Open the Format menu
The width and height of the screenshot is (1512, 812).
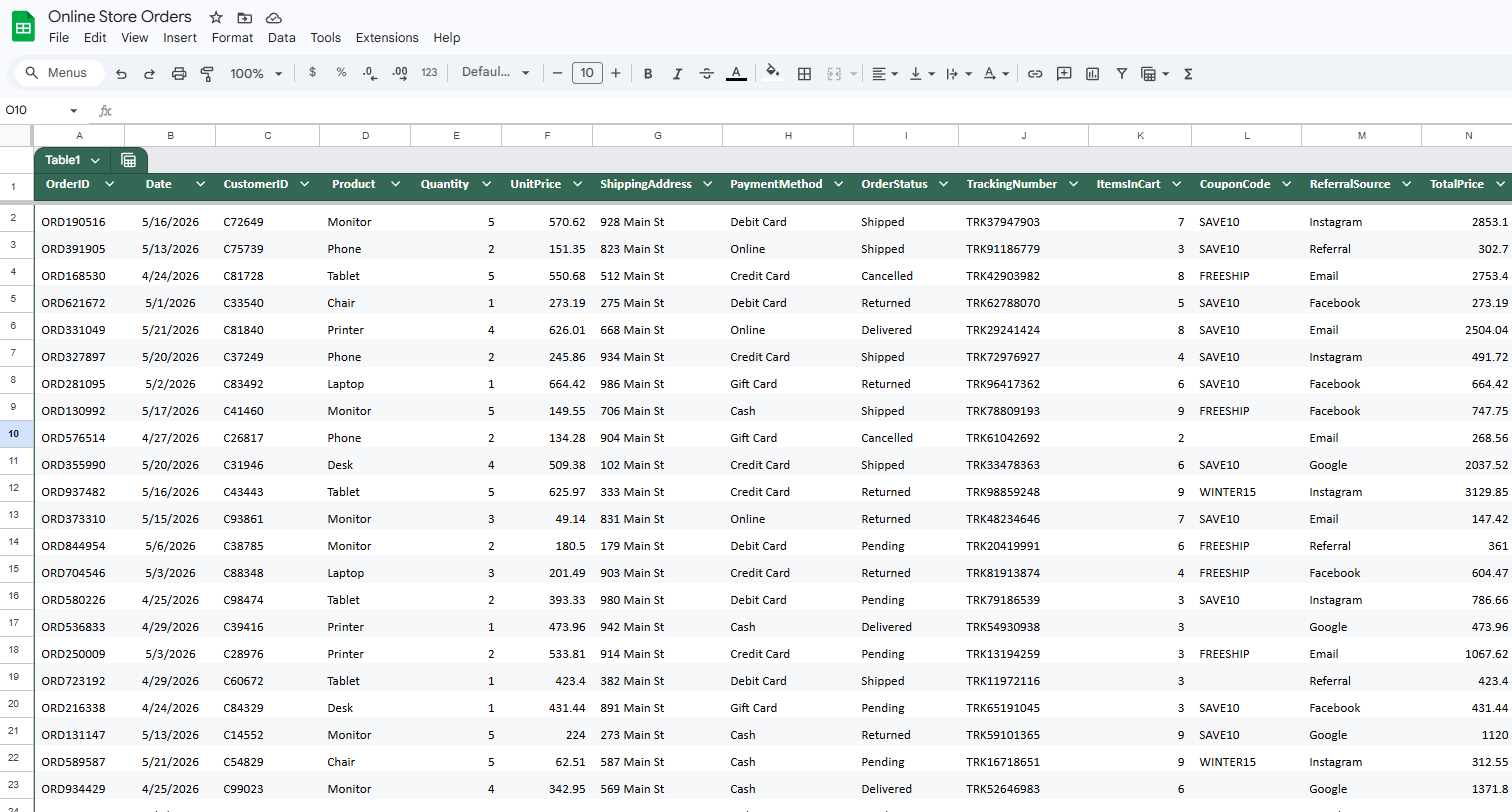point(232,37)
